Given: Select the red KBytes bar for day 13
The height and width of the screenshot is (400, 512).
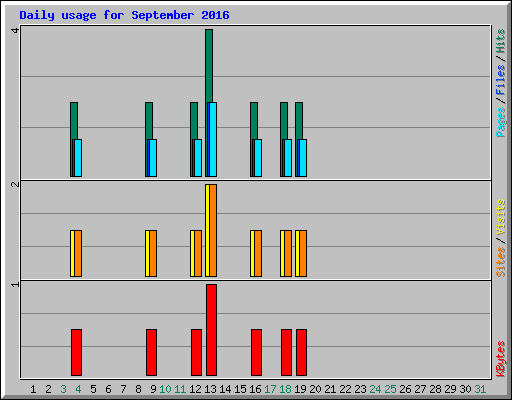Looking at the screenshot, I should pos(211,330).
